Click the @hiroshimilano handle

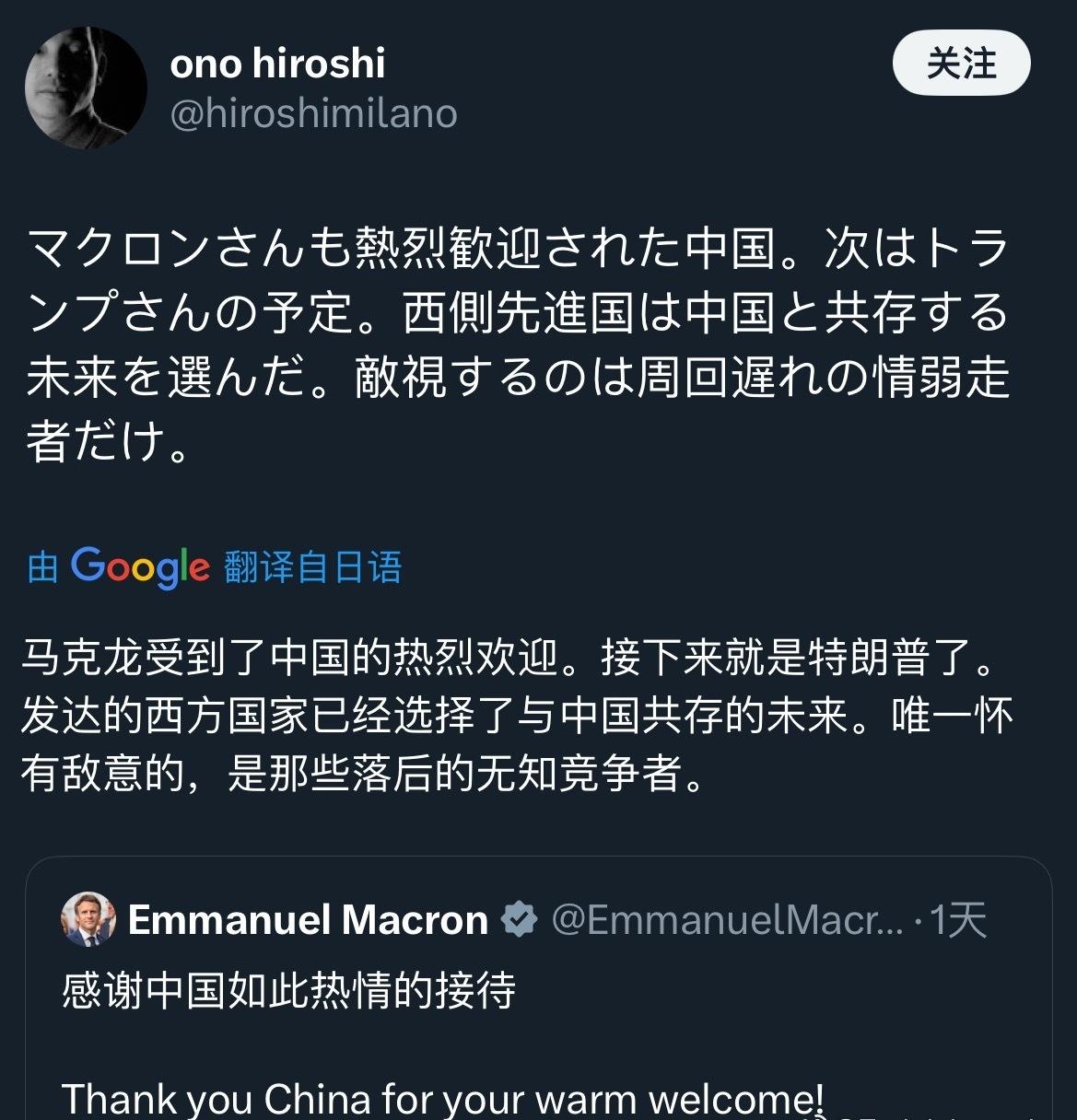click(x=315, y=113)
